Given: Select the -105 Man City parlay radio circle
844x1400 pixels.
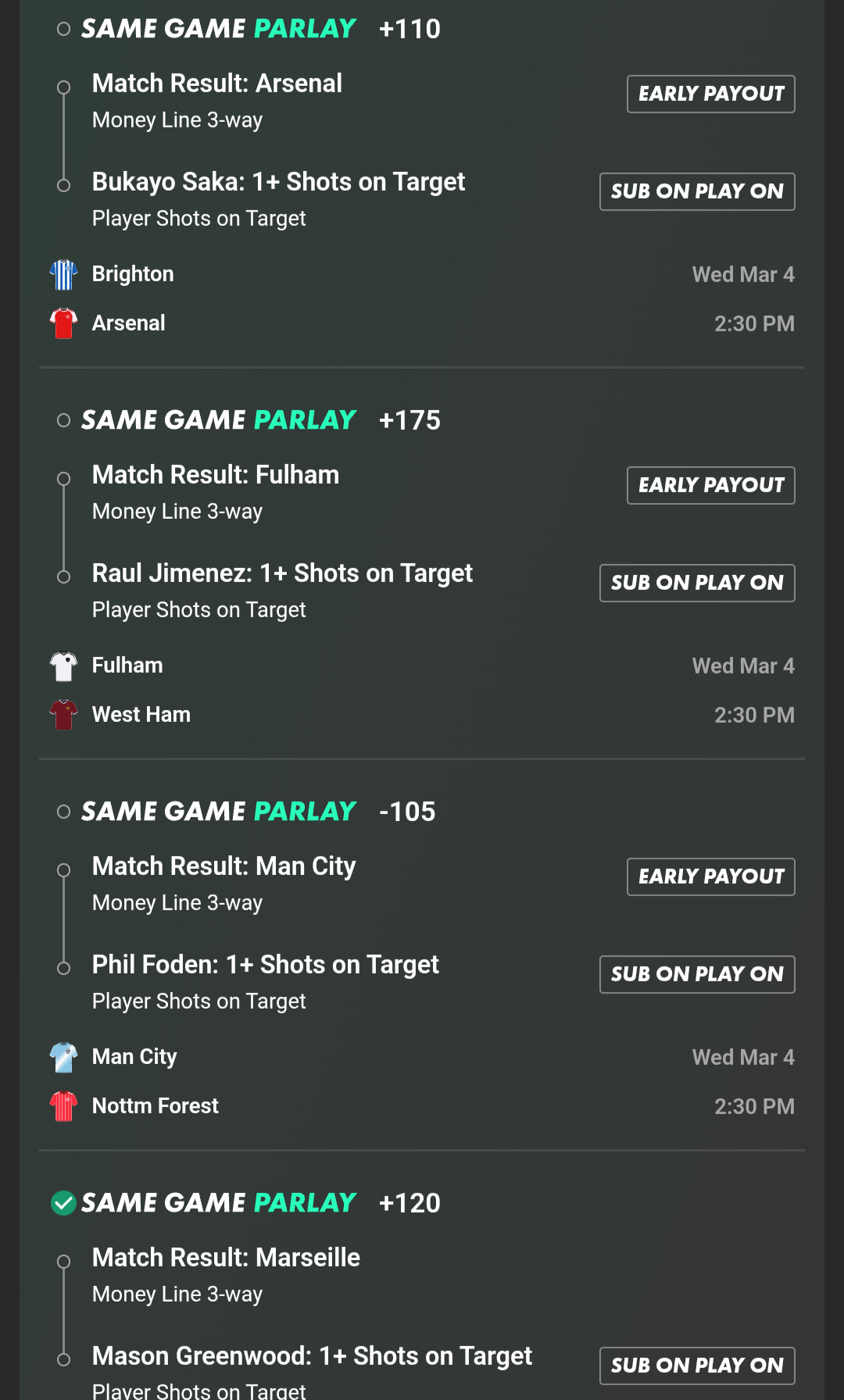Looking at the screenshot, I should 64,812.
